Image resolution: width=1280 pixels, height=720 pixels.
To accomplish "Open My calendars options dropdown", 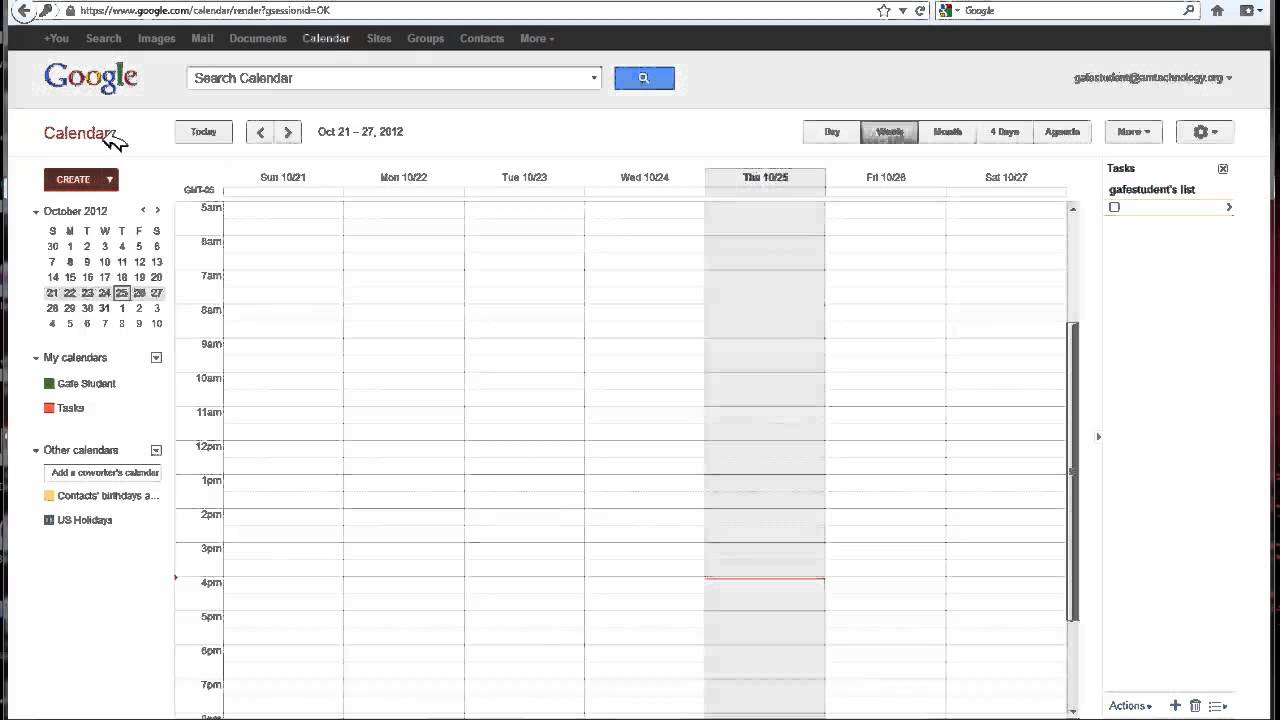I will [156, 358].
